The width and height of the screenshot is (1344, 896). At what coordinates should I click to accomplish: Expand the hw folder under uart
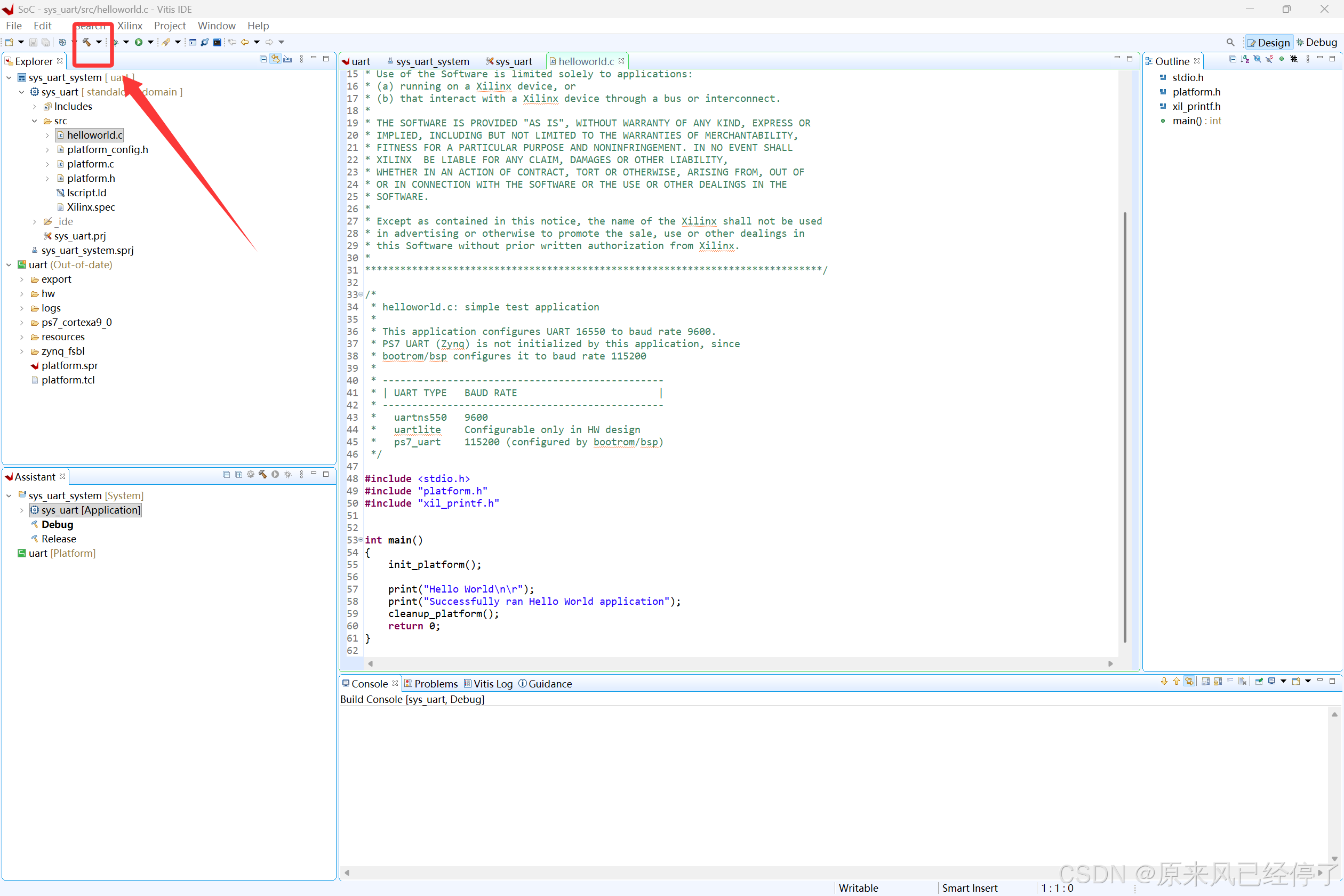(22, 294)
